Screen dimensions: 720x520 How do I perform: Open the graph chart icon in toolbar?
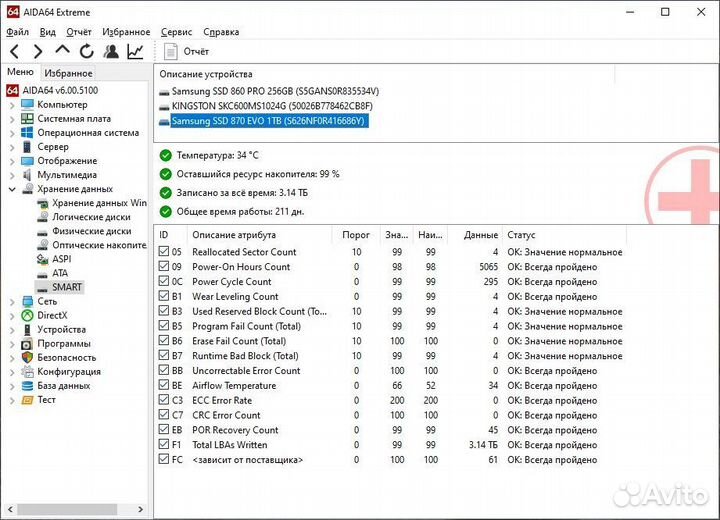click(135, 51)
